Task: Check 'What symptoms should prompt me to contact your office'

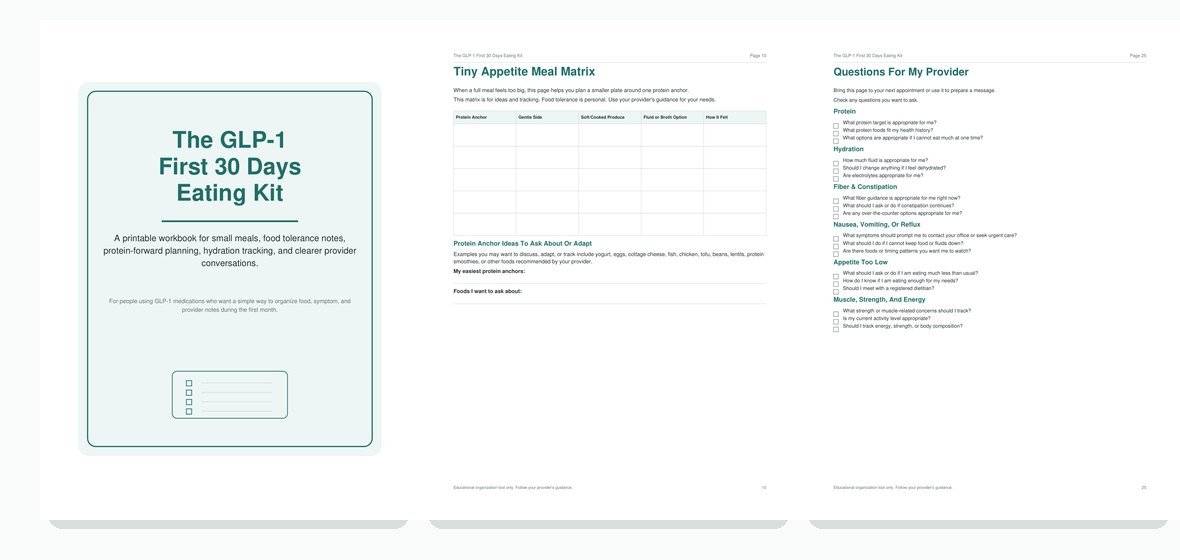Action: tap(836, 239)
